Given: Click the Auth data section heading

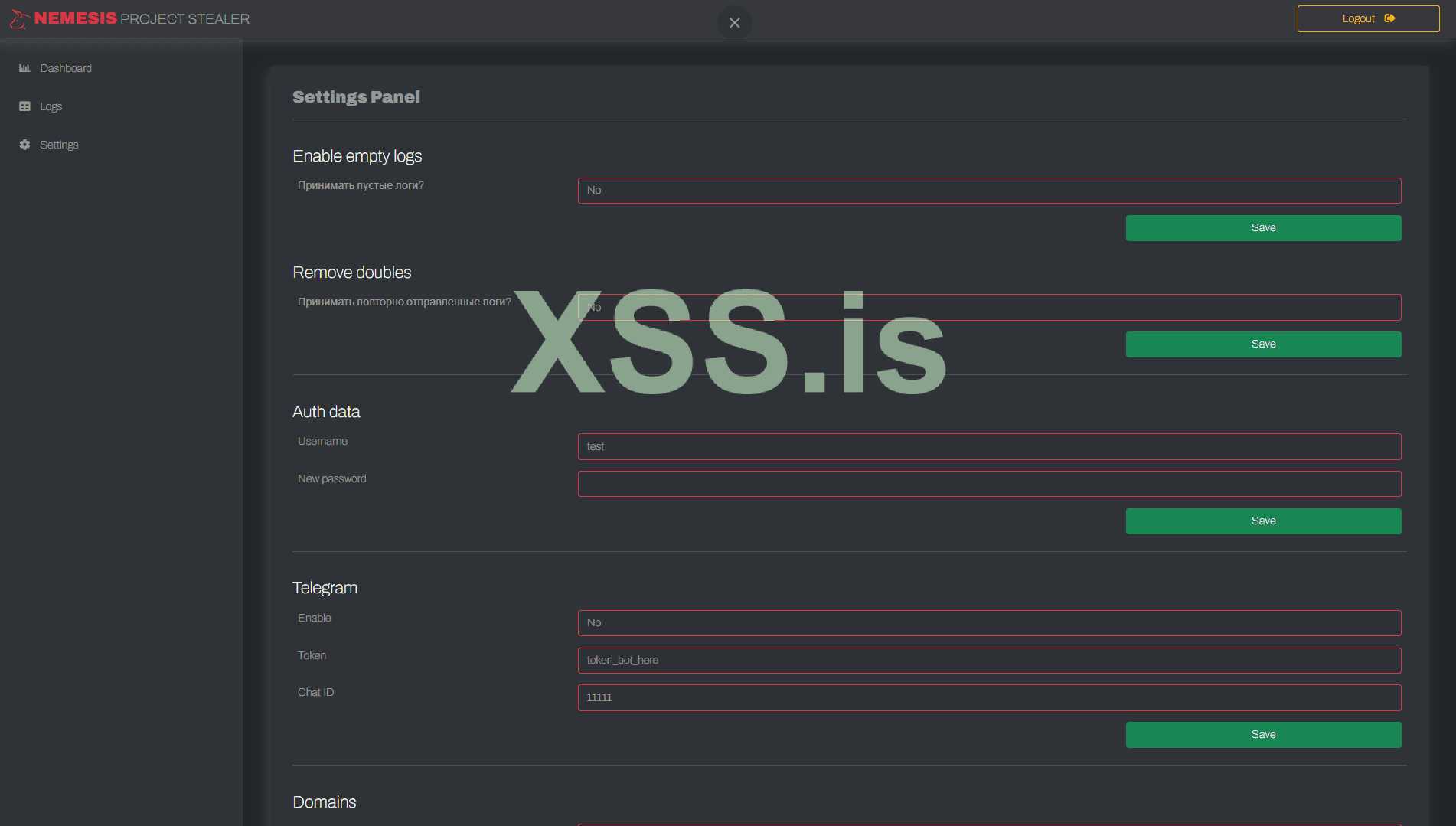Looking at the screenshot, I should [326, 412].
